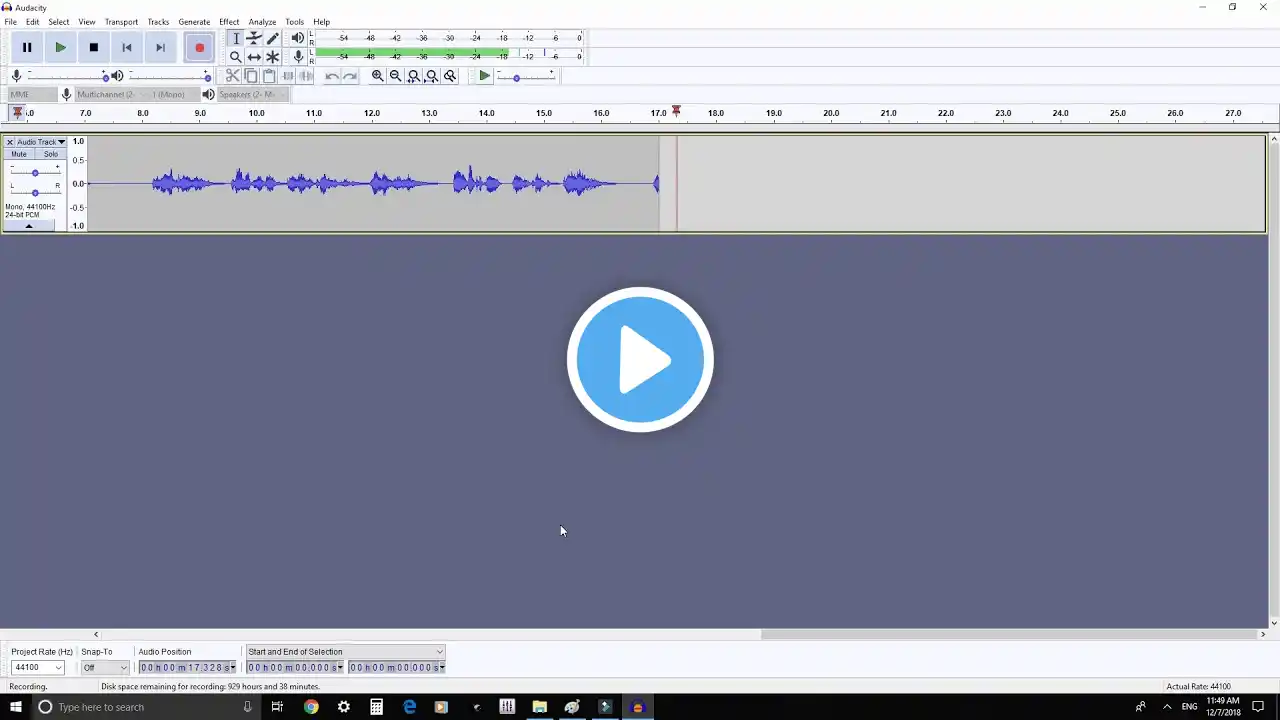Click the taskbar search box
This screenshot has height=720, width=1280.
(x=146, y=707)
